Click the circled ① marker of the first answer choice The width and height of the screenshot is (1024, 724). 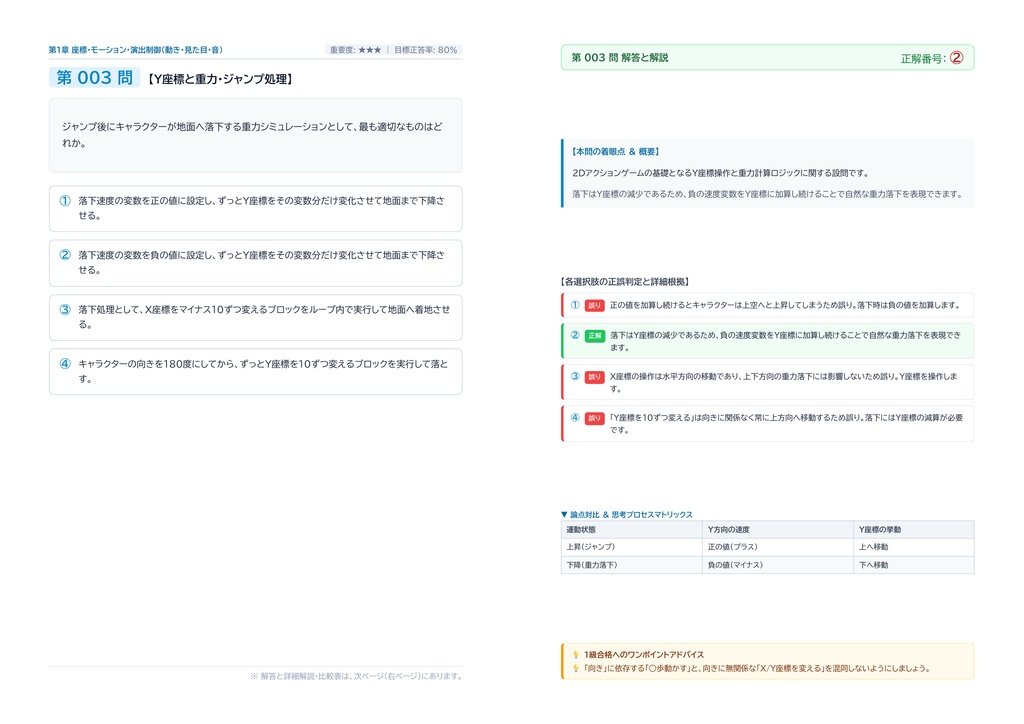point(65,200)
